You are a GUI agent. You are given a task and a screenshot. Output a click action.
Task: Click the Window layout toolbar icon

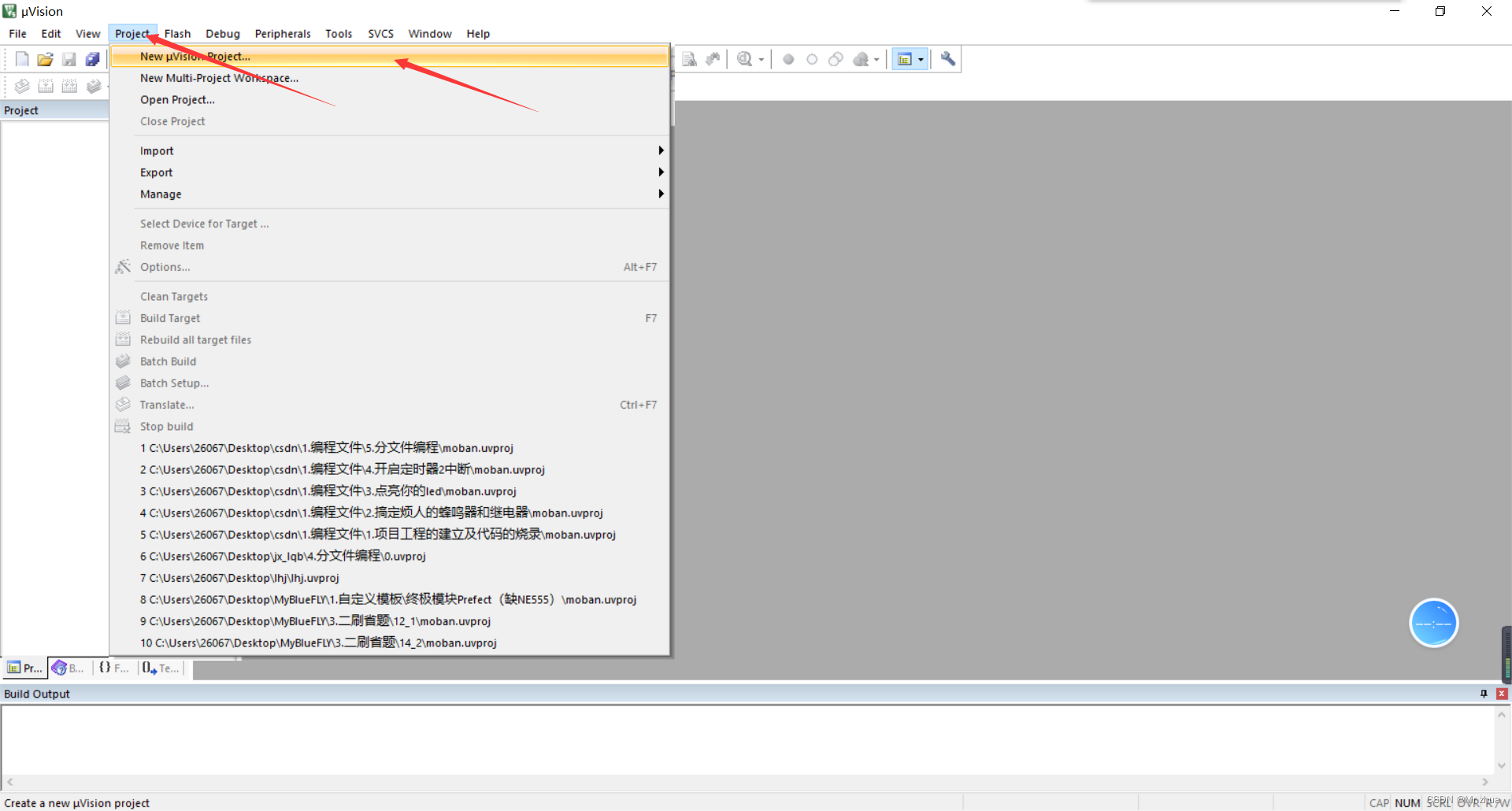(905, 59)
